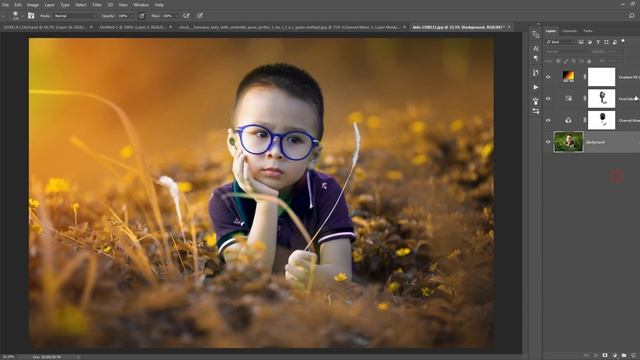
Task: Switch to the Channels tab
Action: click(x=569, y=31)
